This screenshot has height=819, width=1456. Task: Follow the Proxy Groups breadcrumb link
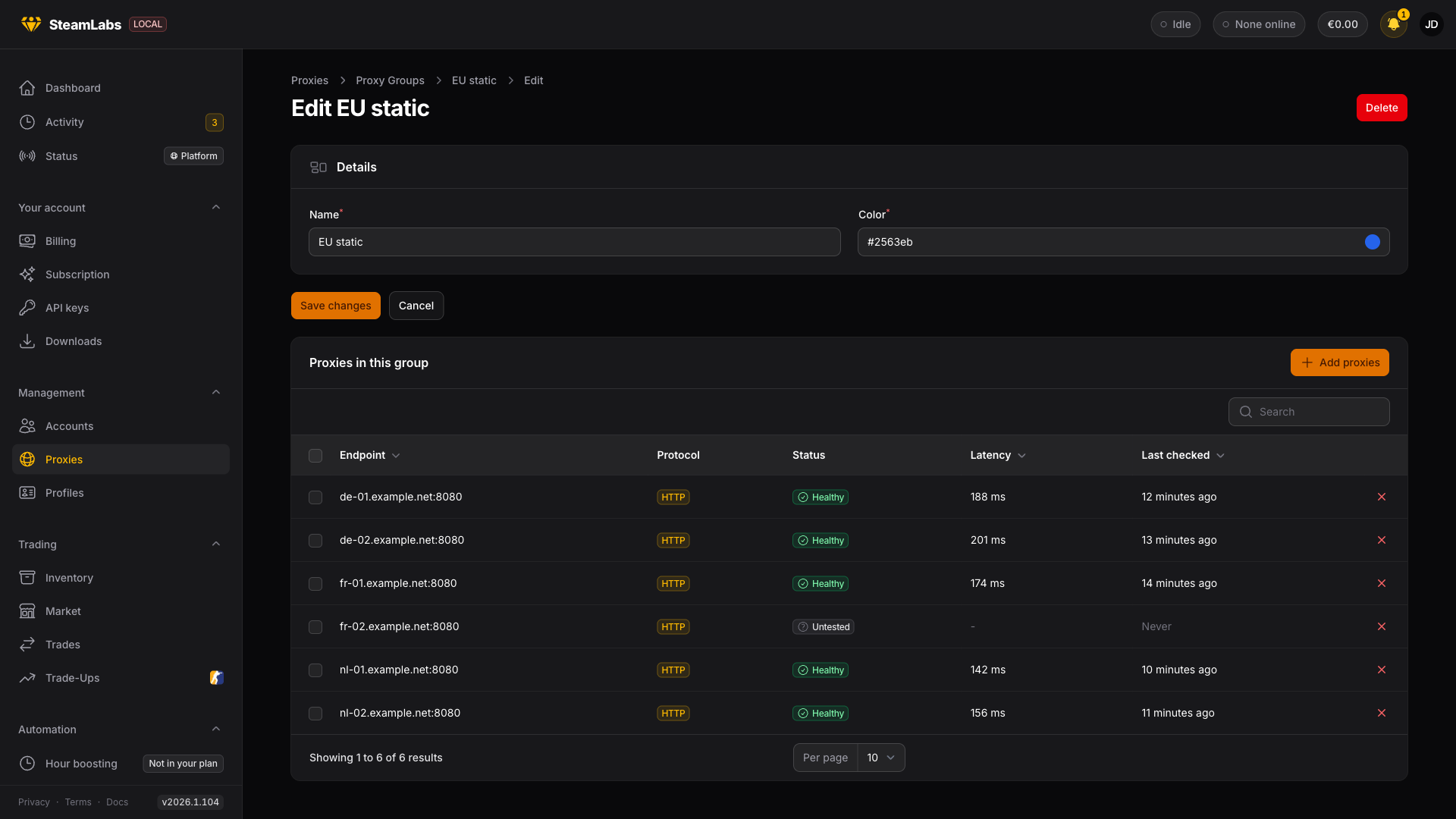pos(391,80)
